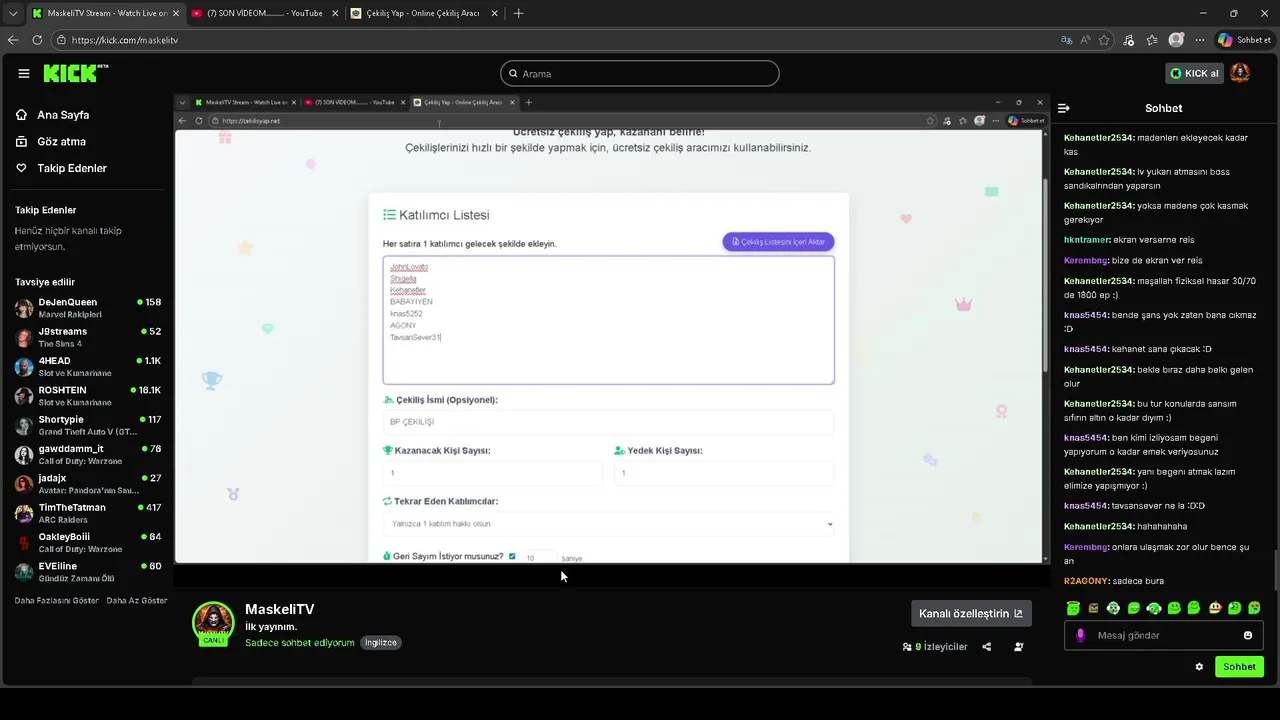The image size is (1280, 720).
Task: Toggle Geri Sayım İstiyor musunuz checkbox
Action: click(x=512, y=556)
